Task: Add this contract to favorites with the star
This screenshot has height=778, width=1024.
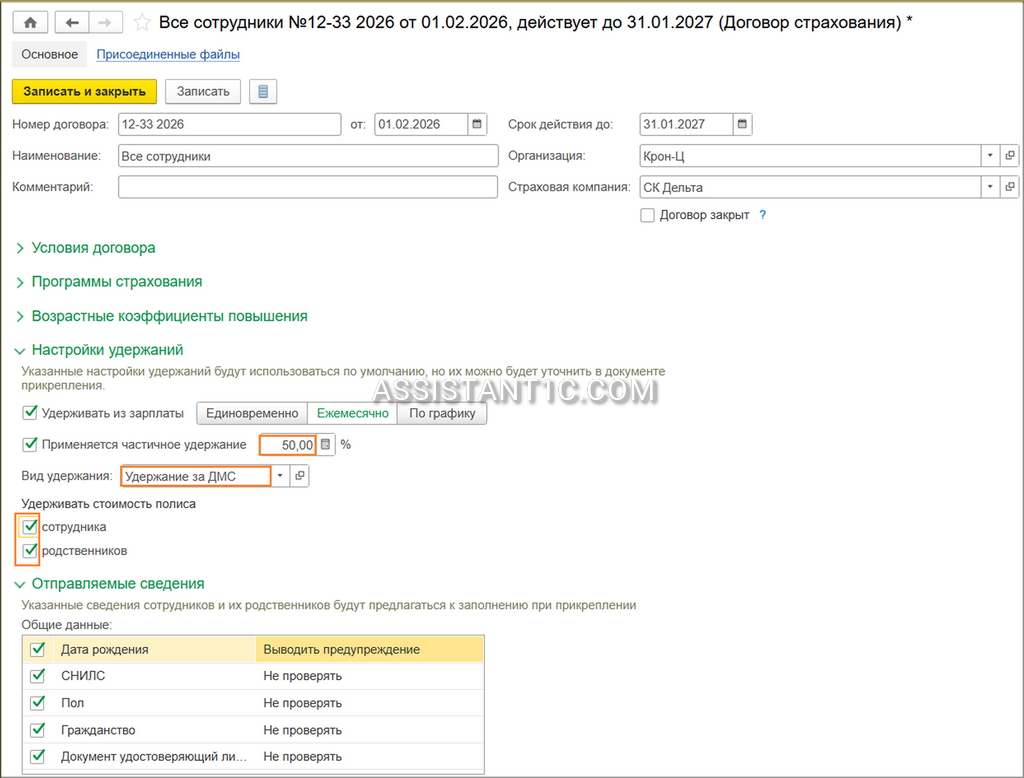Action: point(141,23)
